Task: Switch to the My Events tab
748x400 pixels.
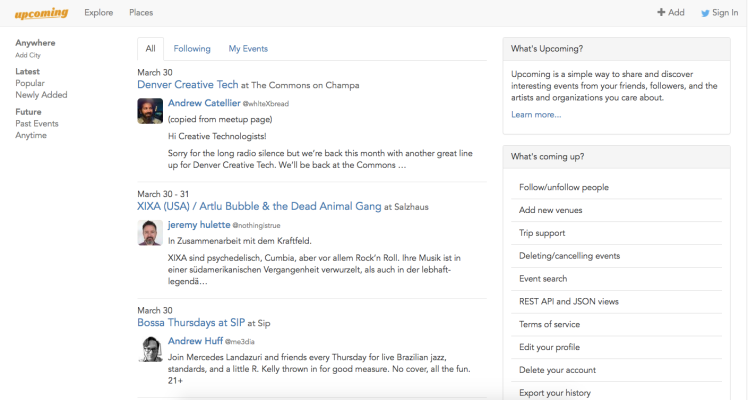Action: point(248,49)
